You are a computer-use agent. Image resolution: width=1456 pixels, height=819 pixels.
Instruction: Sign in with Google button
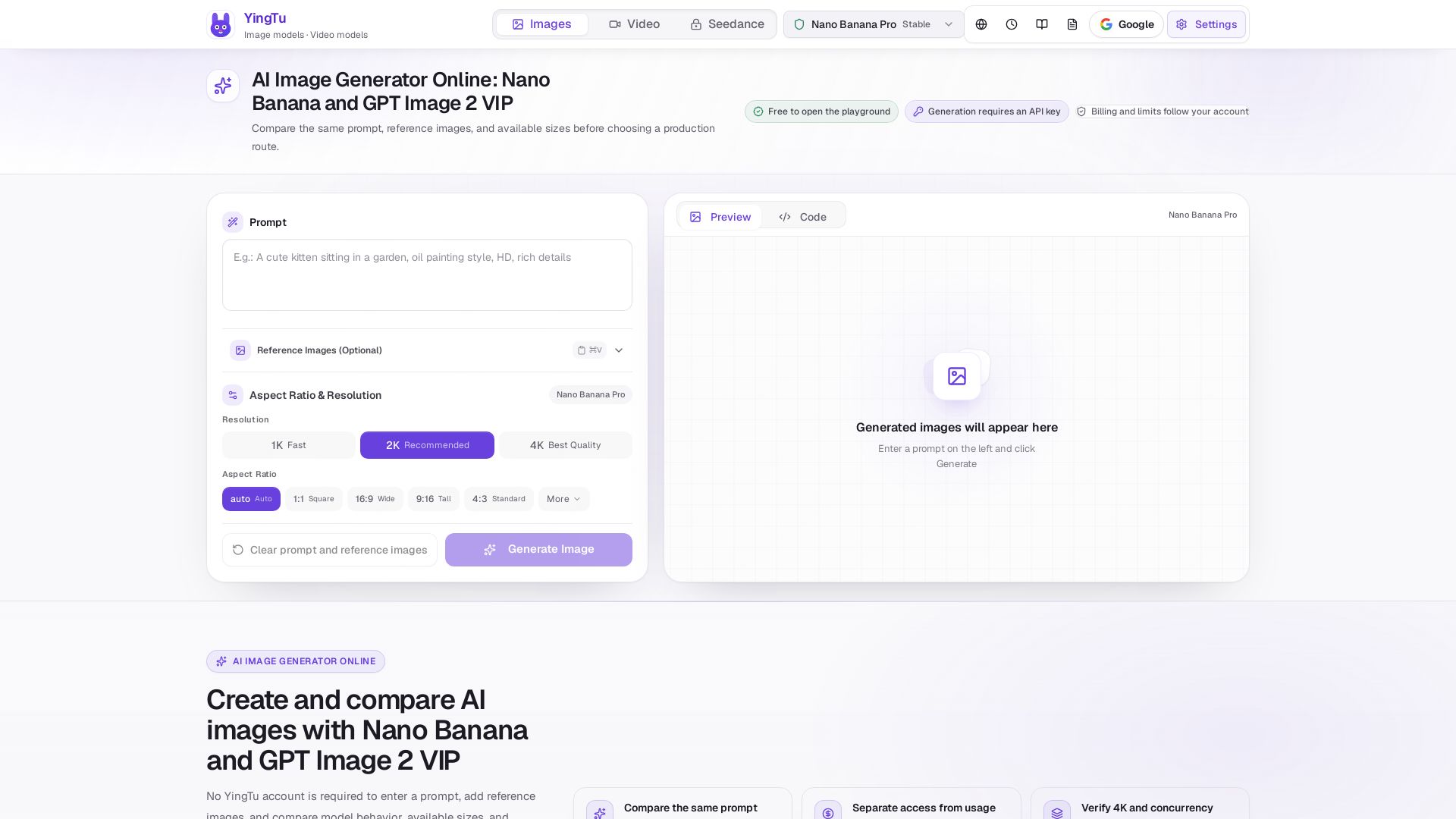[x=1126, y=24]
